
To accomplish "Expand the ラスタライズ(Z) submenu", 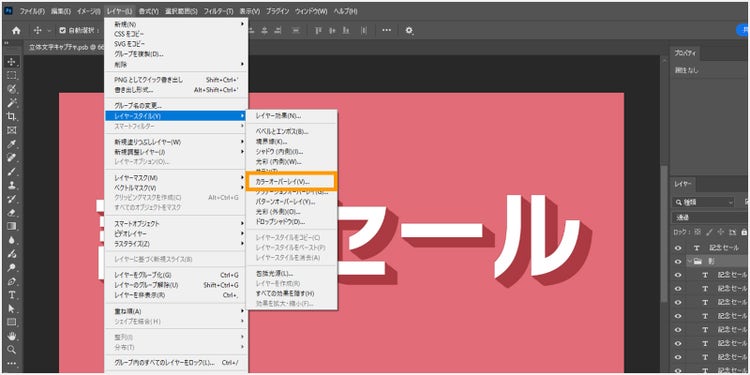I will coord(176,243).
